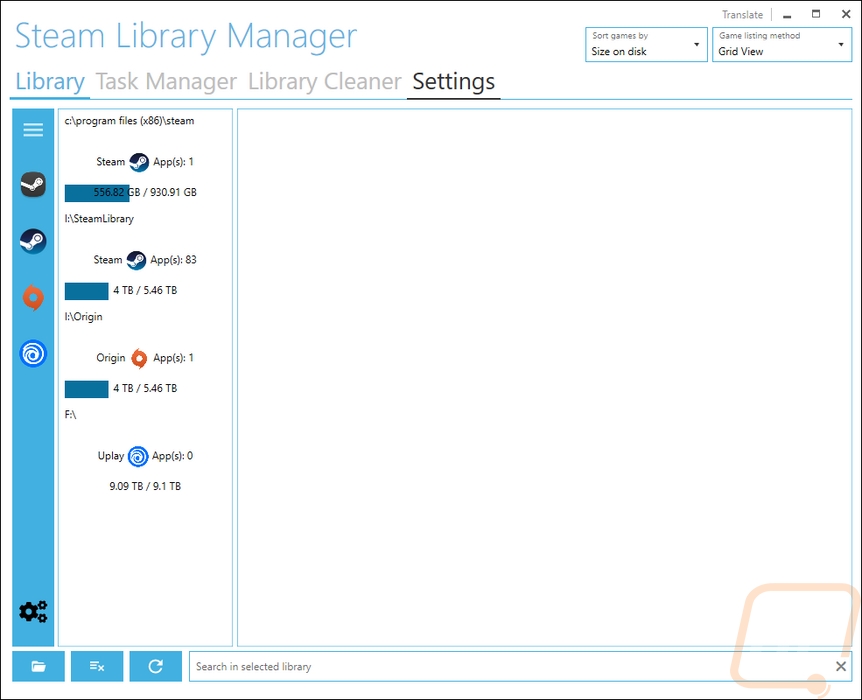The width and height of the screenshot is (862, 700).
Task: Click the Steam logo in the c:\program files library
Action: coord(139,162)
